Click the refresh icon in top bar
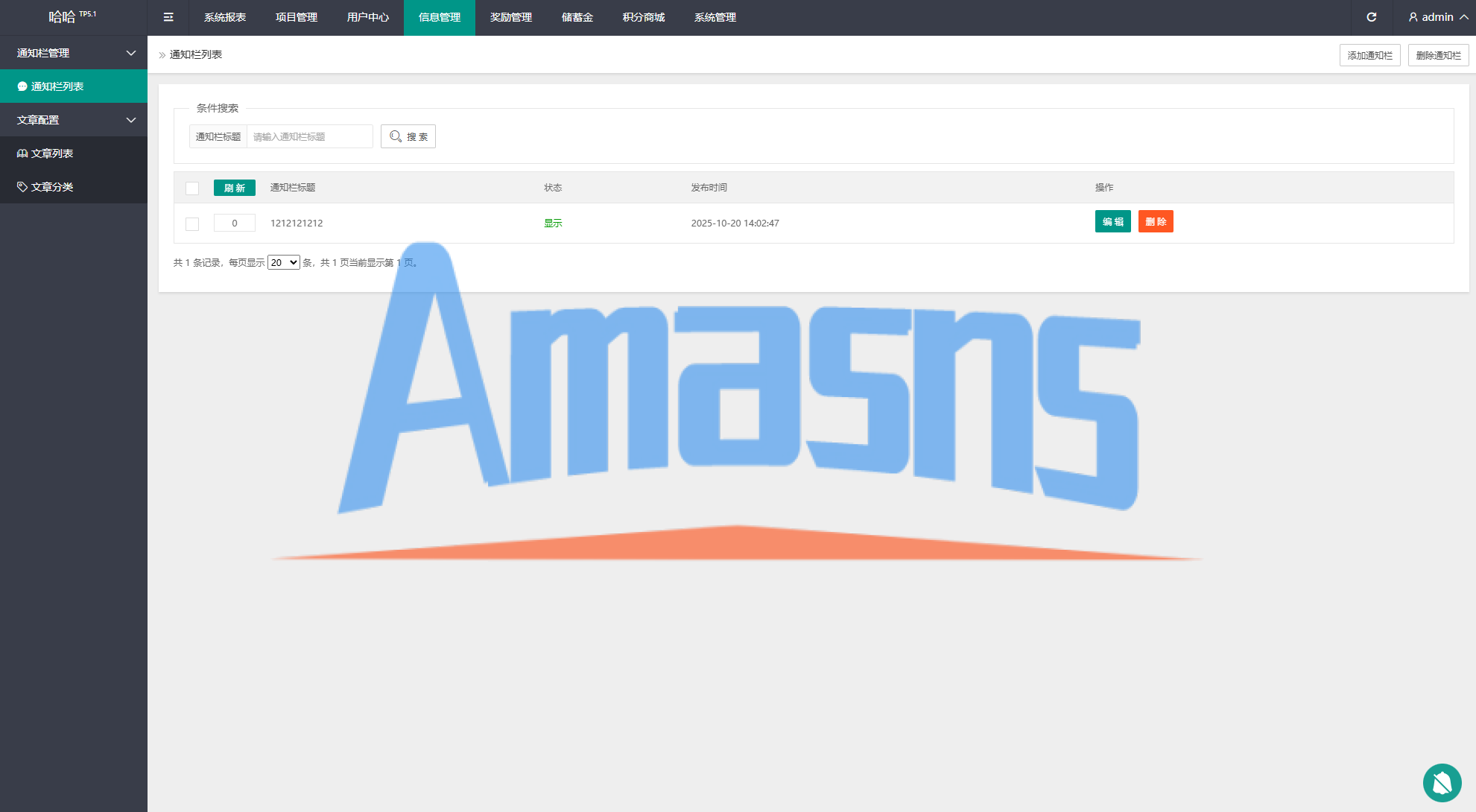 point(1371,17)
